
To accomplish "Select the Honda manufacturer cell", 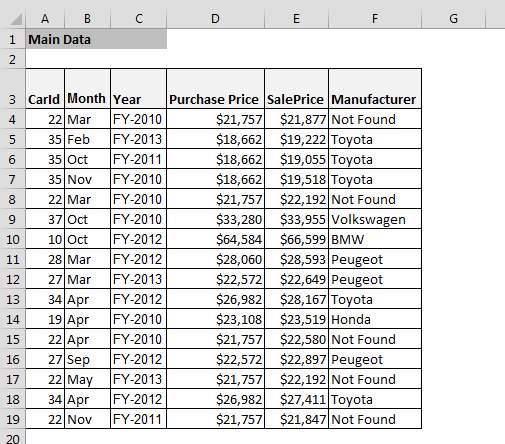I will 375,319.
